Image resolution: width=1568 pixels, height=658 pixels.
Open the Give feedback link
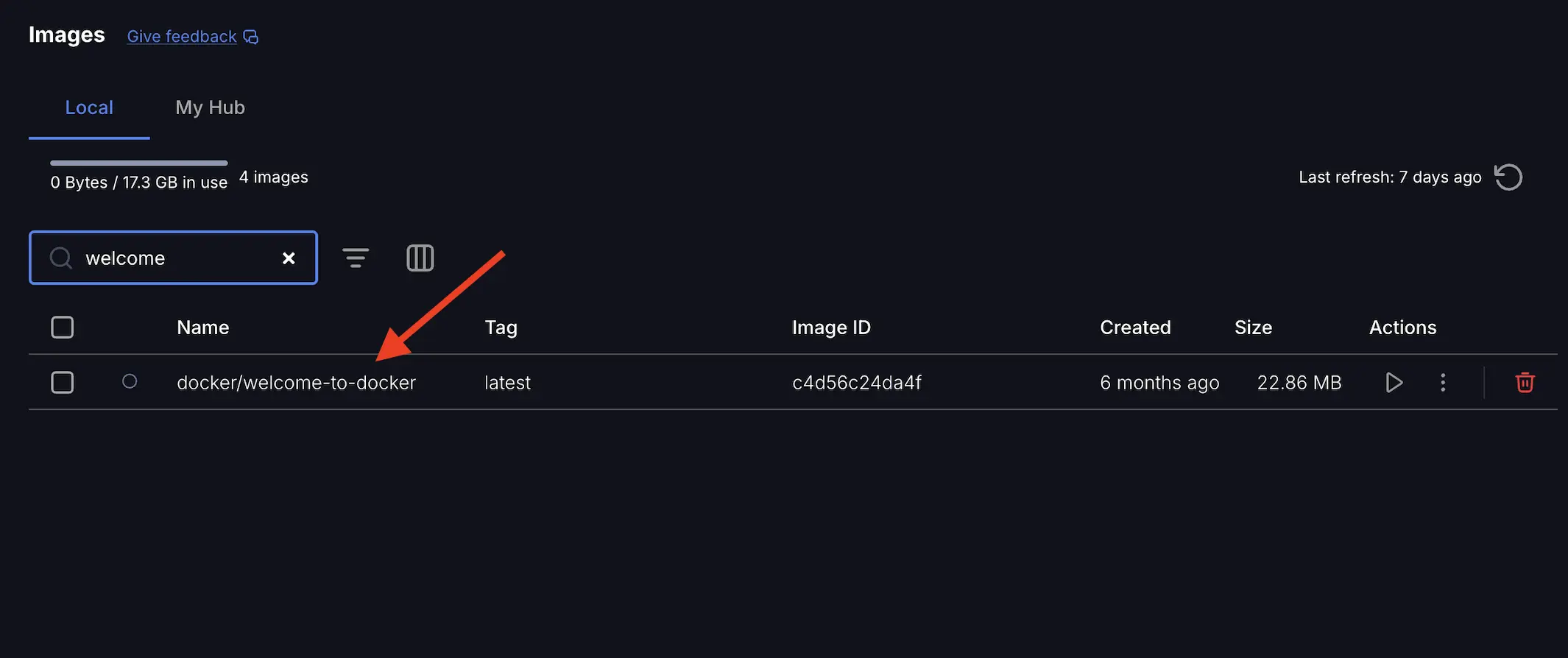tap(181, 36)
